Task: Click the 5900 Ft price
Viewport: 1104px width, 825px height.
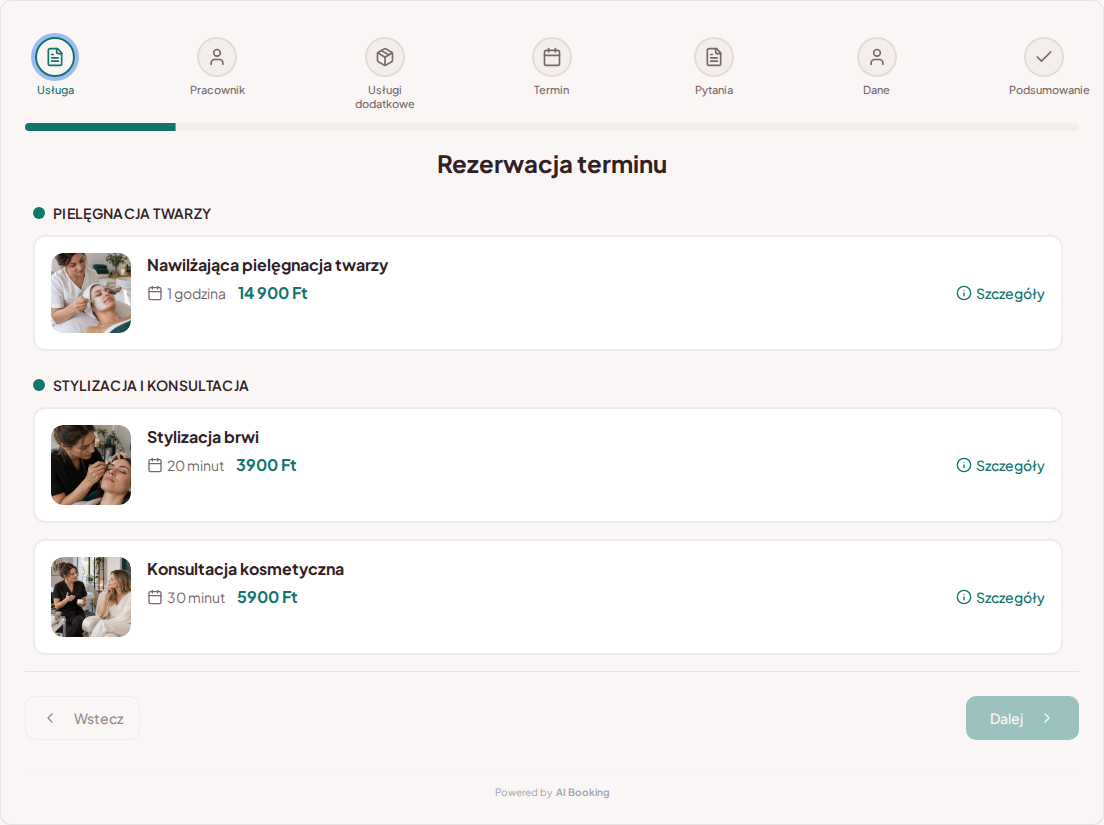Action: [x=268, y=597]
